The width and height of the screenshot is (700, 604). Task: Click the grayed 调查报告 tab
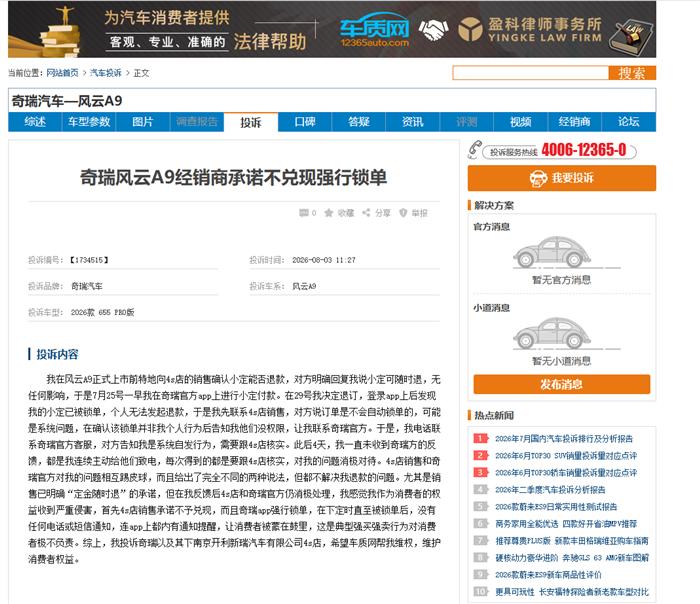(197, 122)
